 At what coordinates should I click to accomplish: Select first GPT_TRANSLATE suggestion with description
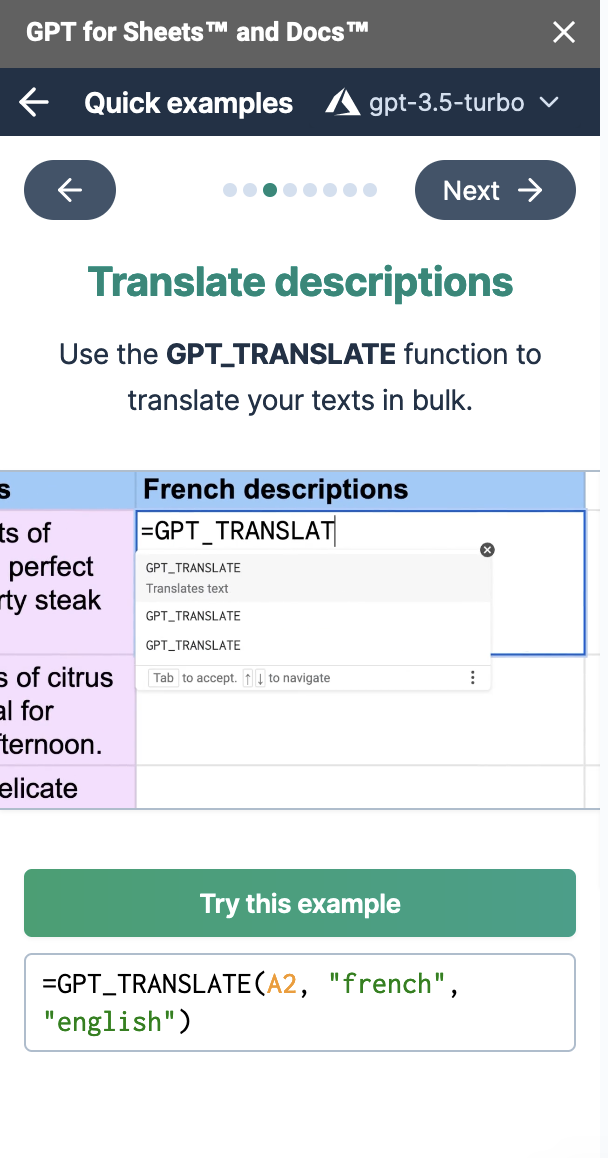coord(312,577)
